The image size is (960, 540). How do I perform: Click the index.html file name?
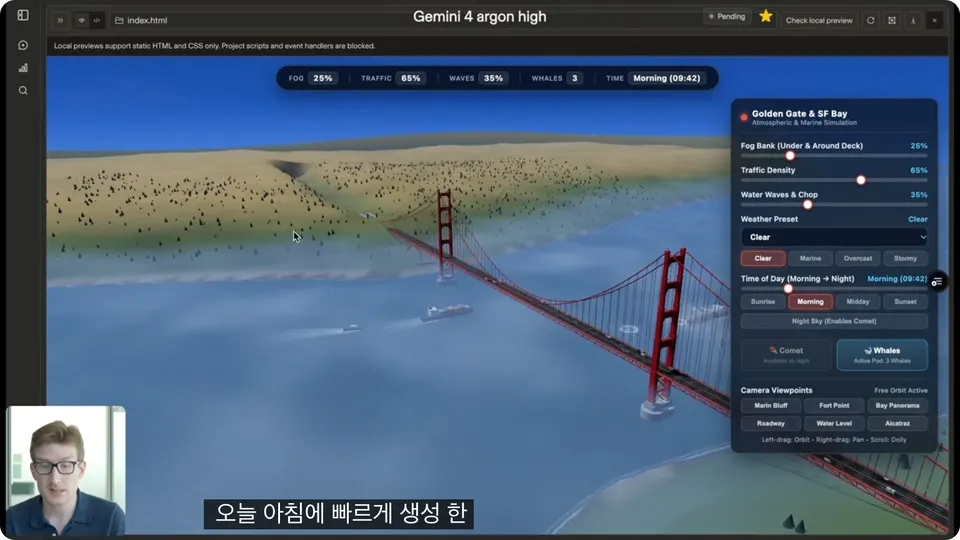(x=147, y=20)
